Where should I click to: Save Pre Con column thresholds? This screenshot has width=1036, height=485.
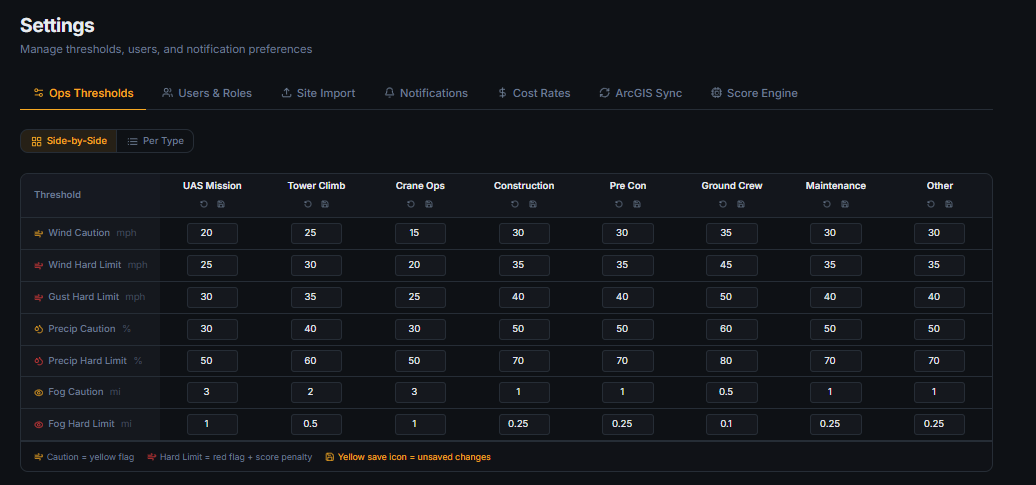pos(636,204)
